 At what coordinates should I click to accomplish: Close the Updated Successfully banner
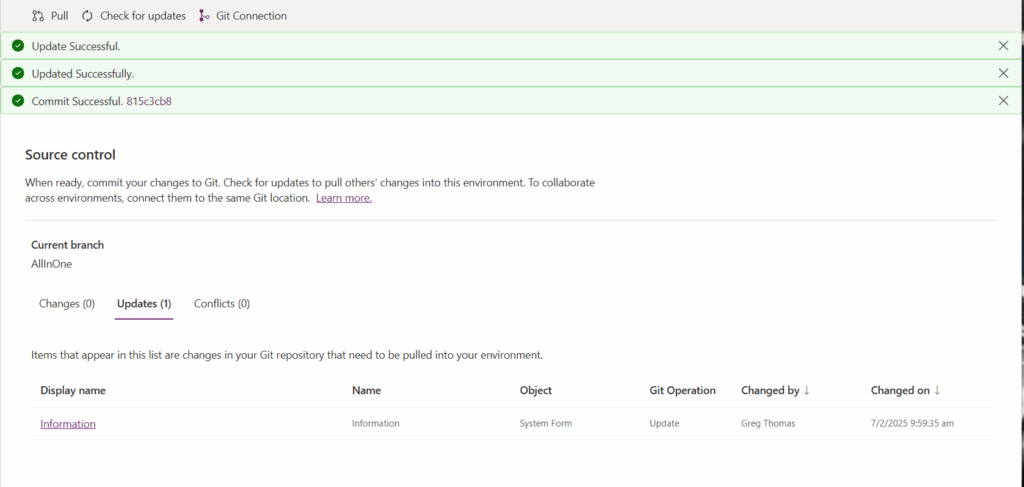click(x=1003, y=73)
